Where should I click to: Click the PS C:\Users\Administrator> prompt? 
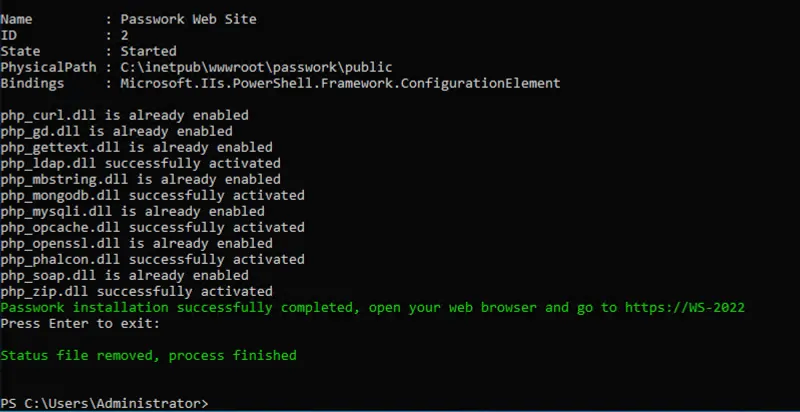coord(105,403)
